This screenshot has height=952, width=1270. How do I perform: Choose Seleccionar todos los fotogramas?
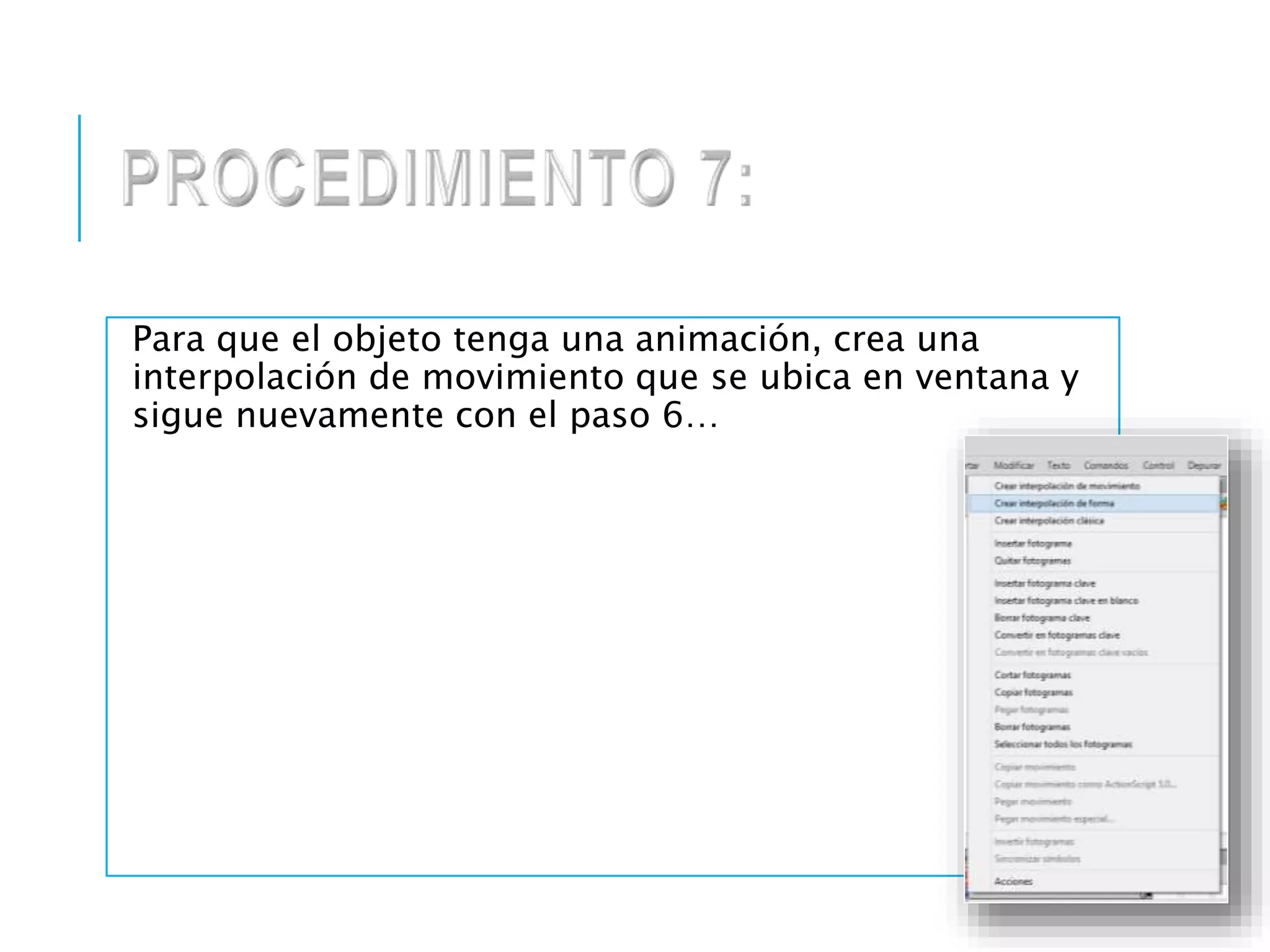pyautogui.click(x=1093, y=744)
